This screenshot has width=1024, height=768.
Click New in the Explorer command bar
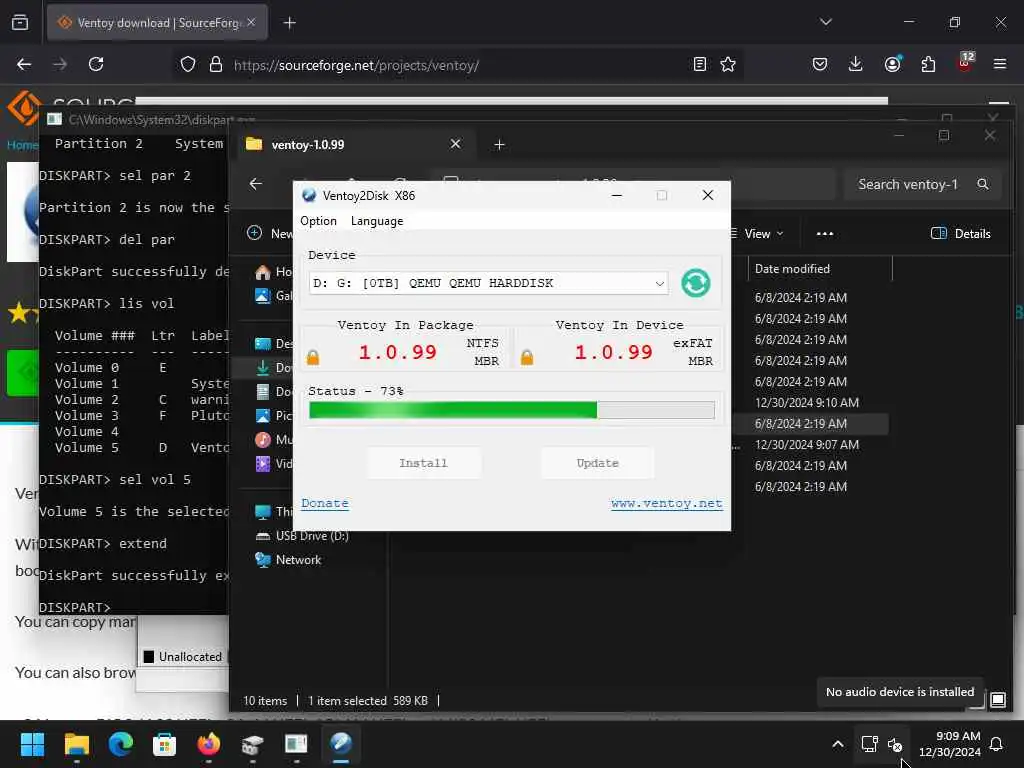(x=270, y=233)
